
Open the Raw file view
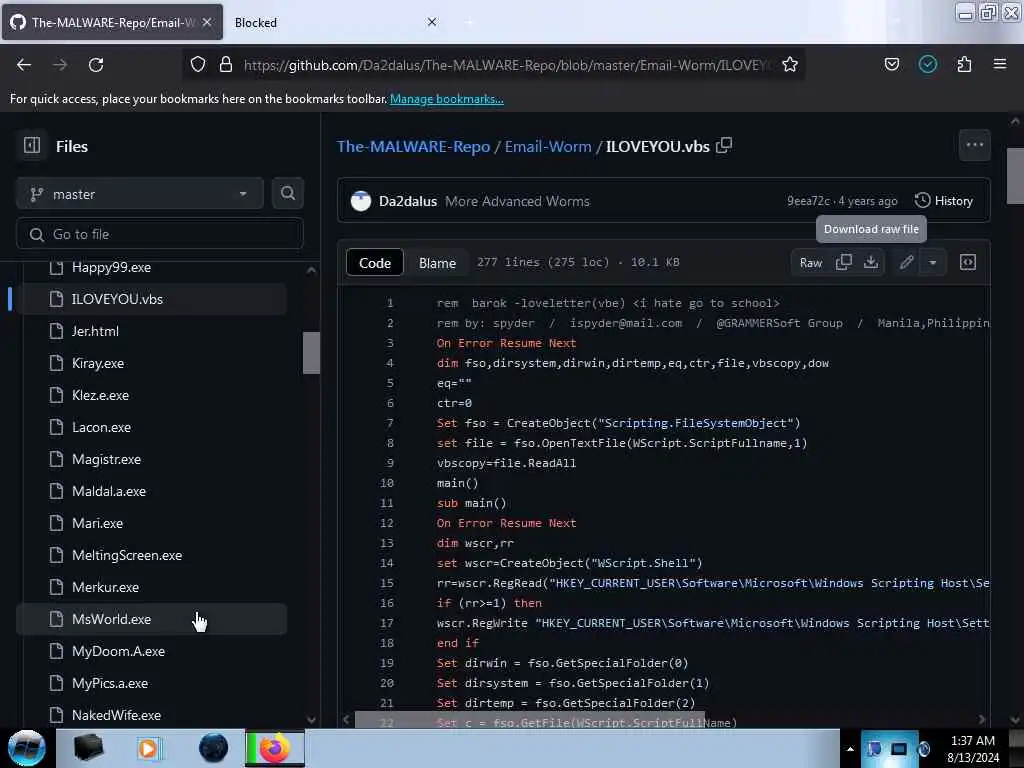pos(810,263)
